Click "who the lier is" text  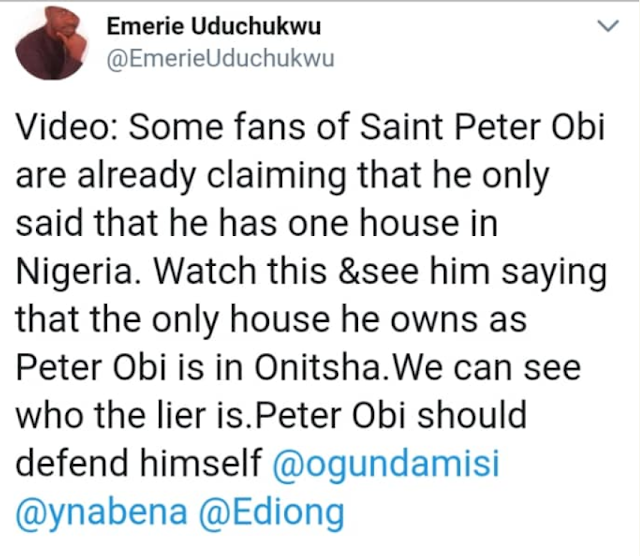pyautogui.click(x=132, y=416)
